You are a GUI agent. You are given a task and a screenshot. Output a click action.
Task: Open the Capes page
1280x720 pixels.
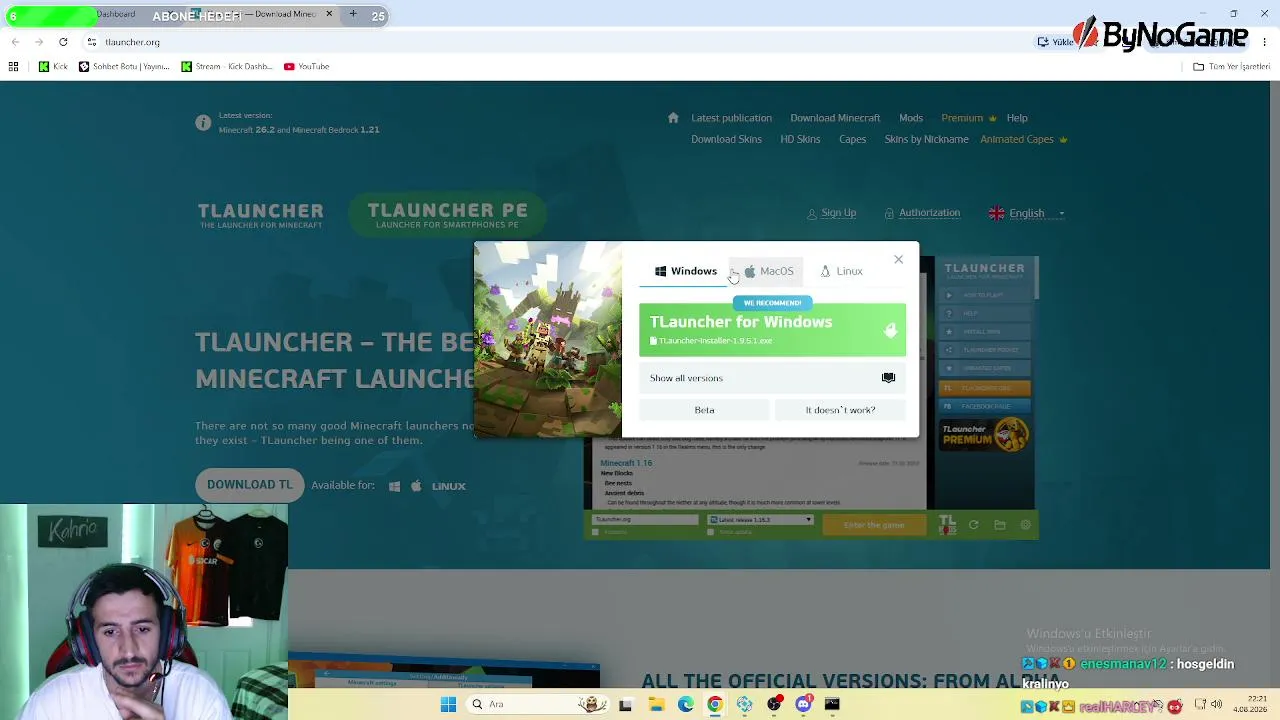[x=852, y=139]
